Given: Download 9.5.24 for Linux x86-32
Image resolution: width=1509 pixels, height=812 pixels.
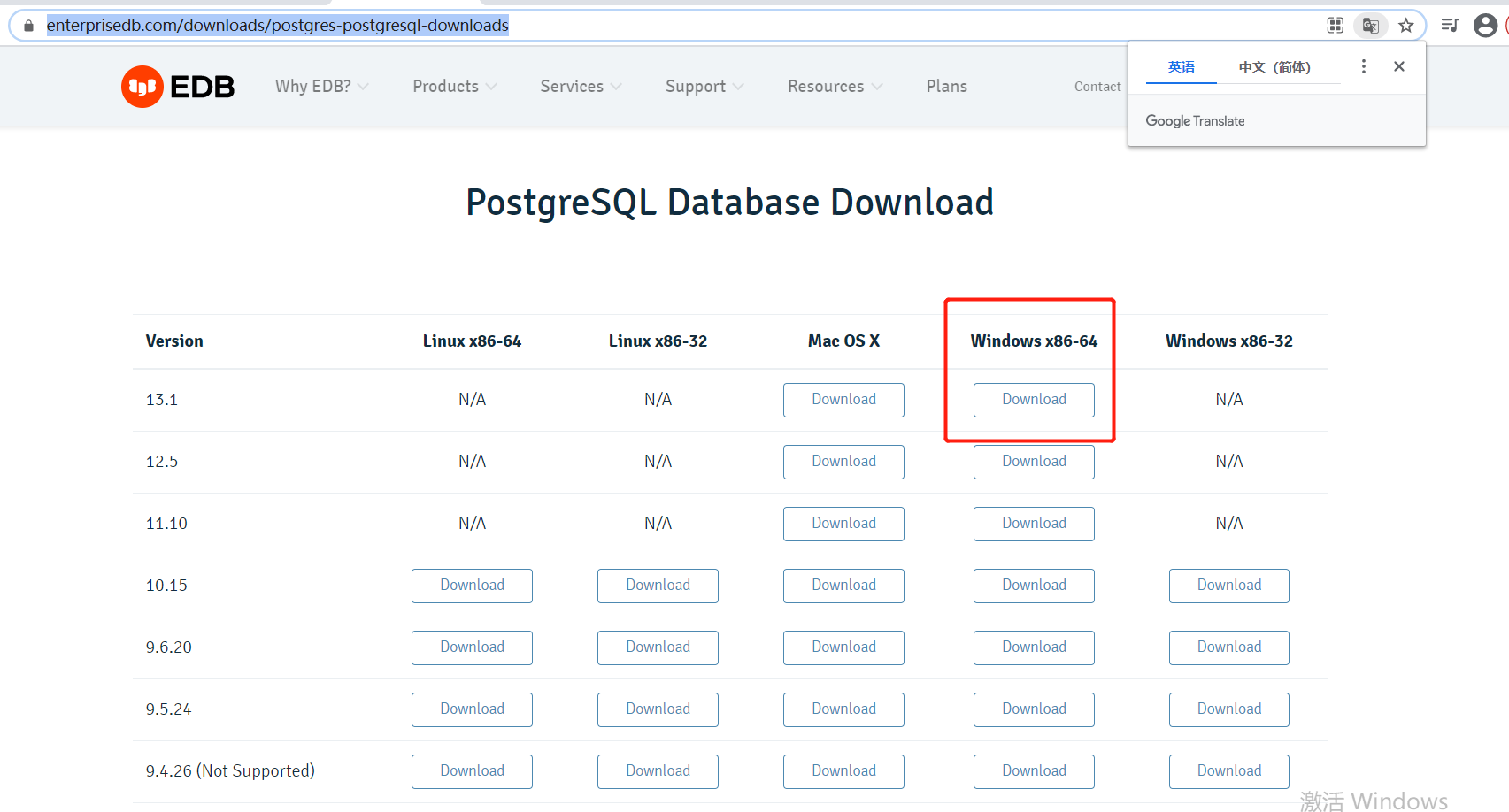Looking at the screenshot, I should pyautogui.click(x=658, y=709).
